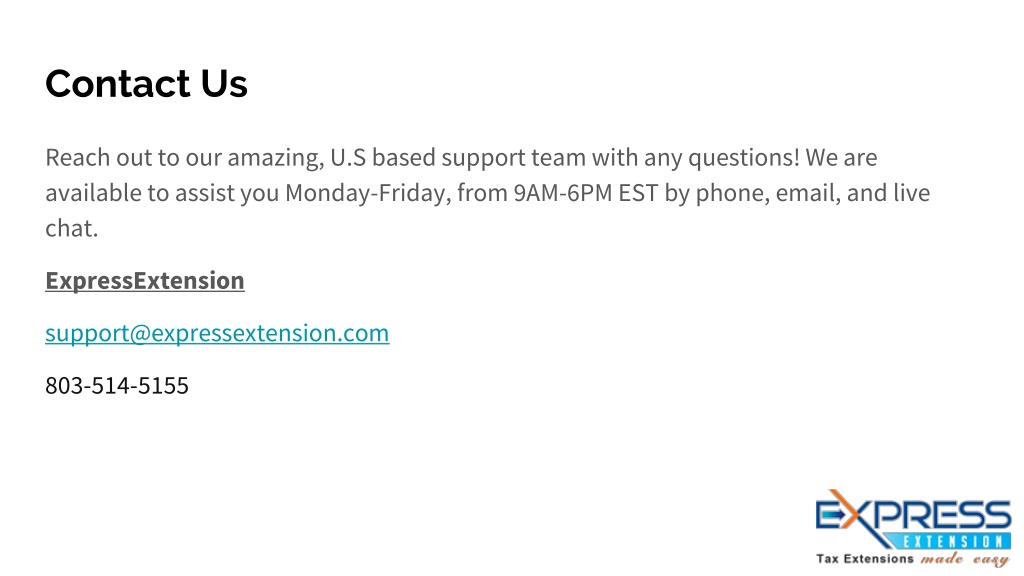Click the 'Us' word in the heading
Image resolution: width=1024 pixels, height=576 pixels.
224,84
